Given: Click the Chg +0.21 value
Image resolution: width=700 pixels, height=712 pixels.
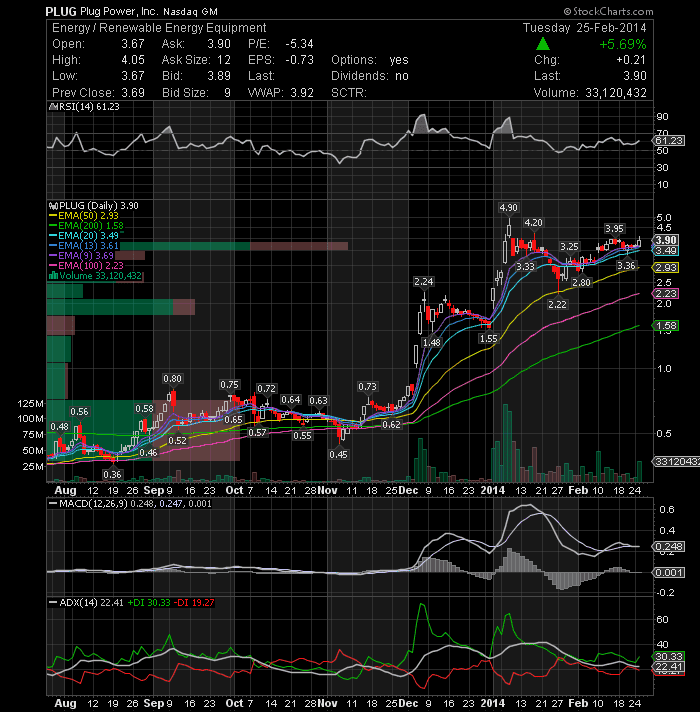Looking at the screenshot, I should (x=631, y=60).
